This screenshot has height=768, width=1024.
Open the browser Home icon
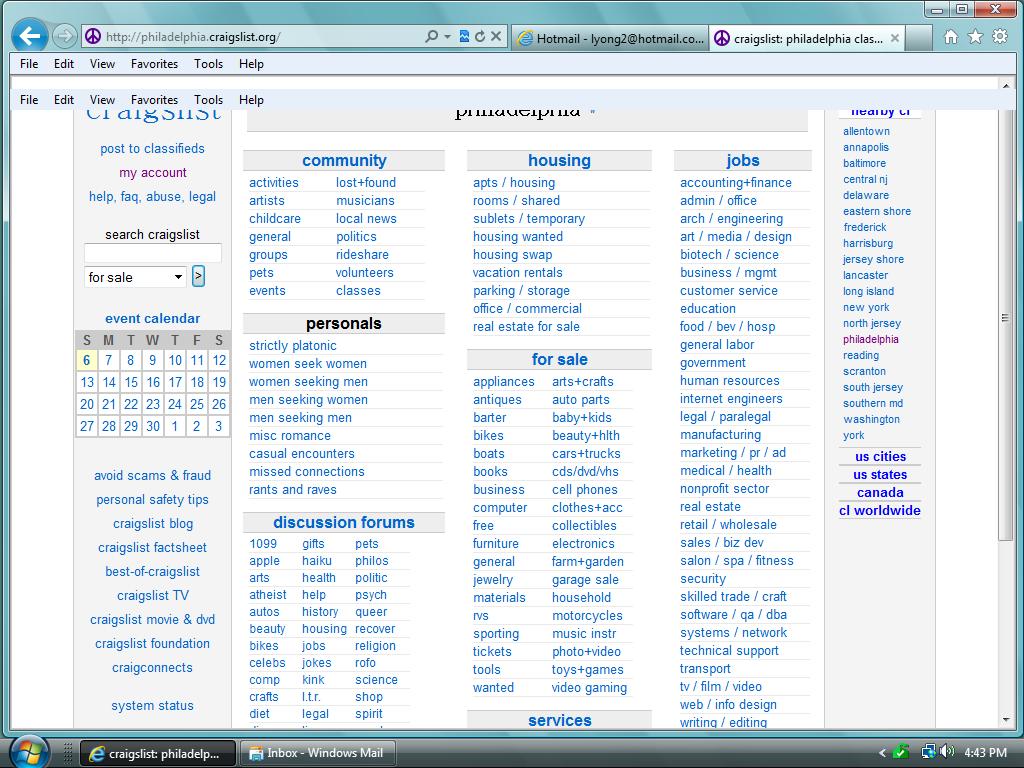pyautogui.click(x=951, y=37)
